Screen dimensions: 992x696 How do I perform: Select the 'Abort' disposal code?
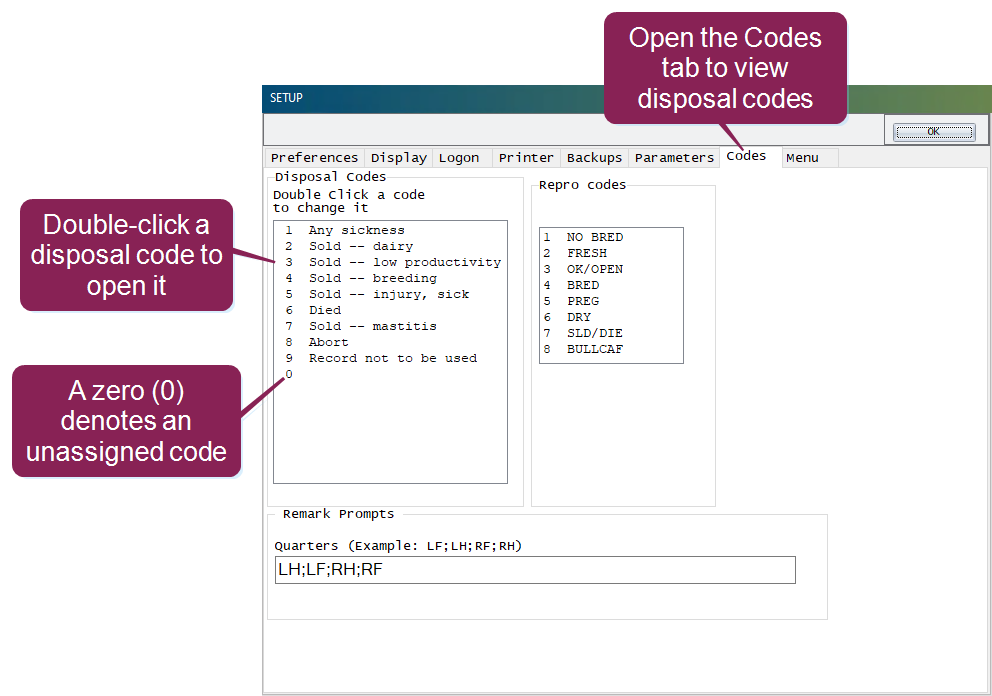(x=390, y=342)
